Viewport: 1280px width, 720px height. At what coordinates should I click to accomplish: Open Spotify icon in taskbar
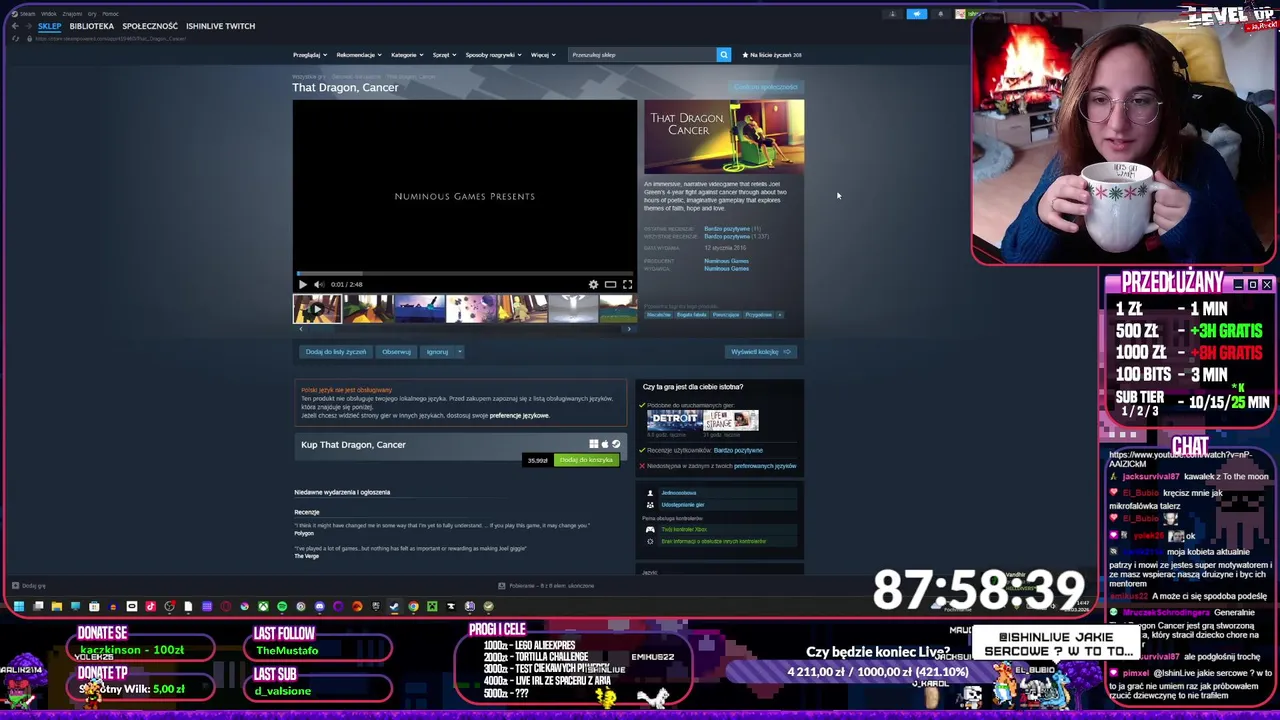pos(282,606)
